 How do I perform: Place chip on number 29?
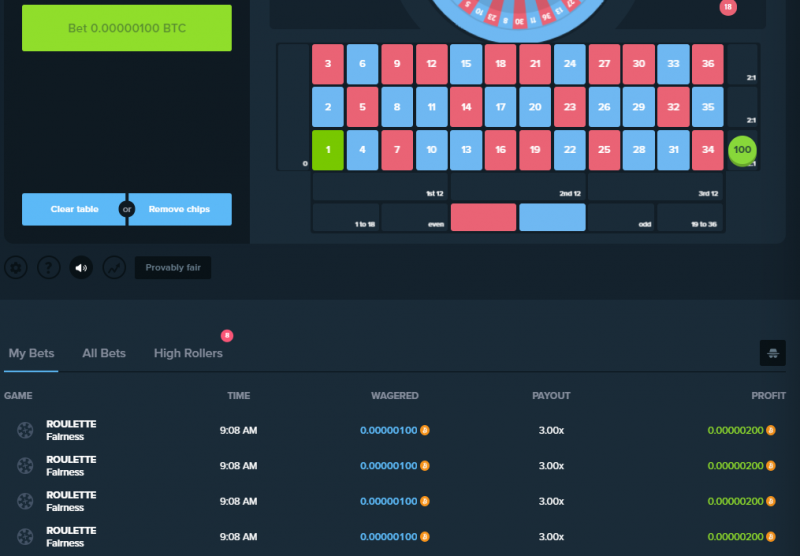pyautogui.click(x=639, y=107)
